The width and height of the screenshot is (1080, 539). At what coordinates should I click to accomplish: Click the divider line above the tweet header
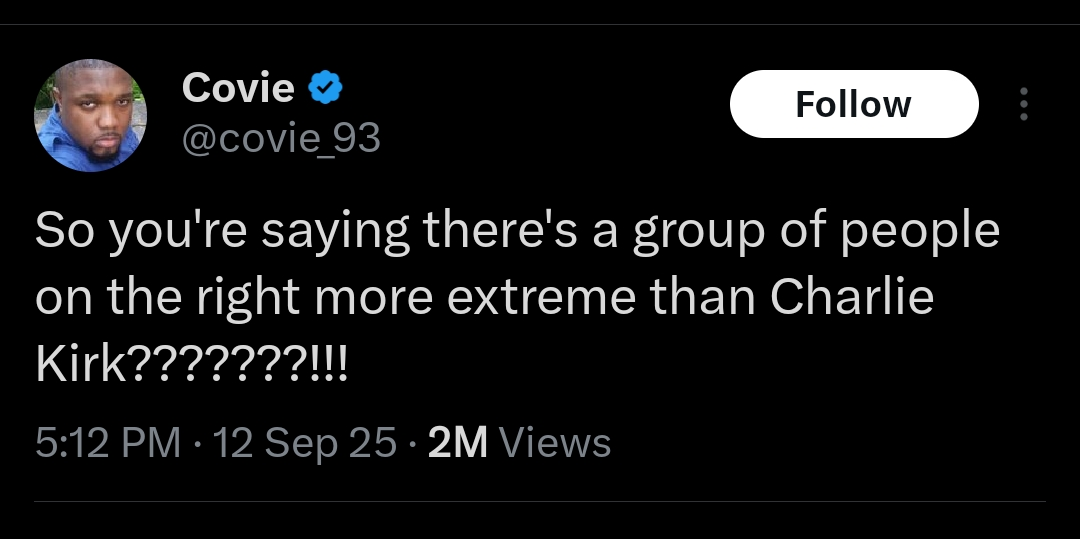click(540, 25)
